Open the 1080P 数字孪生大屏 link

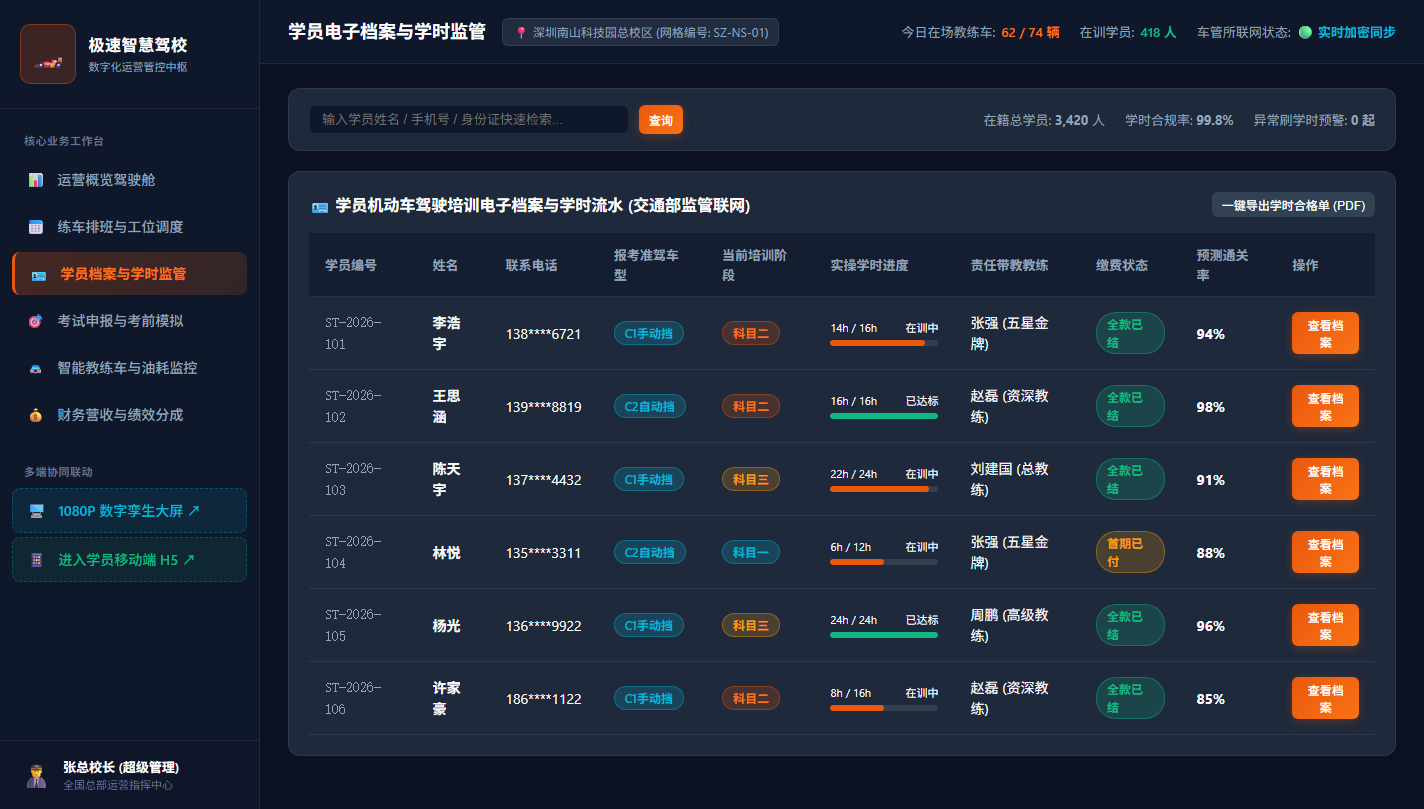[x=129, y=510]
